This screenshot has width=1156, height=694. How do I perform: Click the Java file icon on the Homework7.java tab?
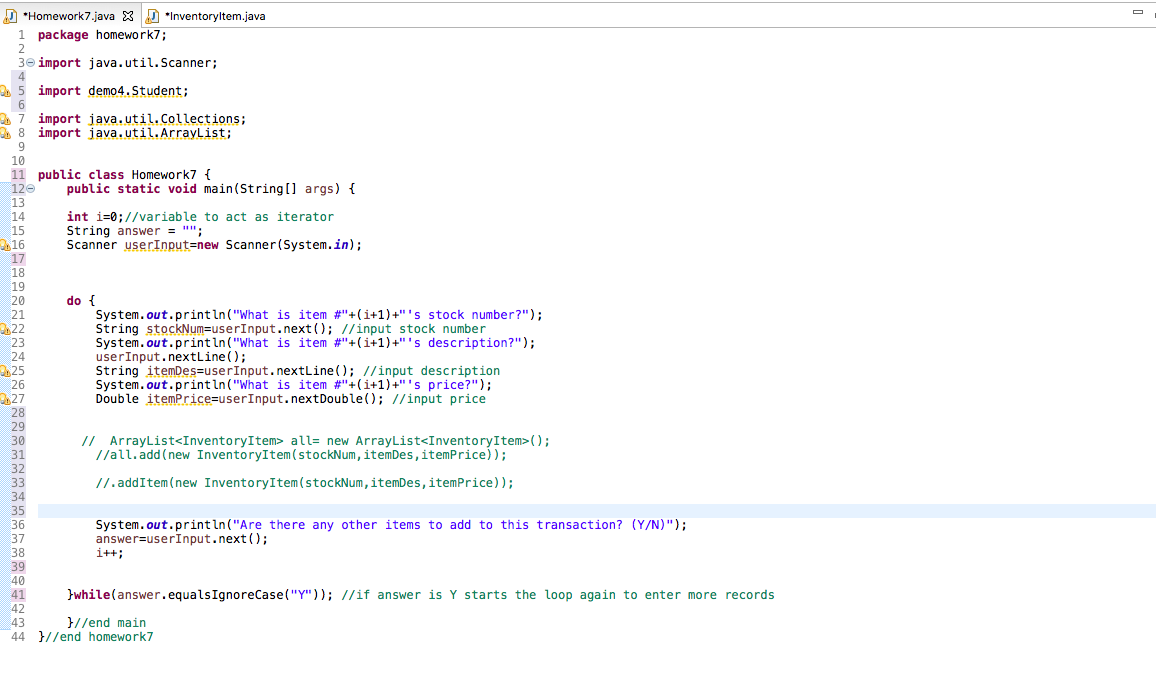(x=13, y=15)
